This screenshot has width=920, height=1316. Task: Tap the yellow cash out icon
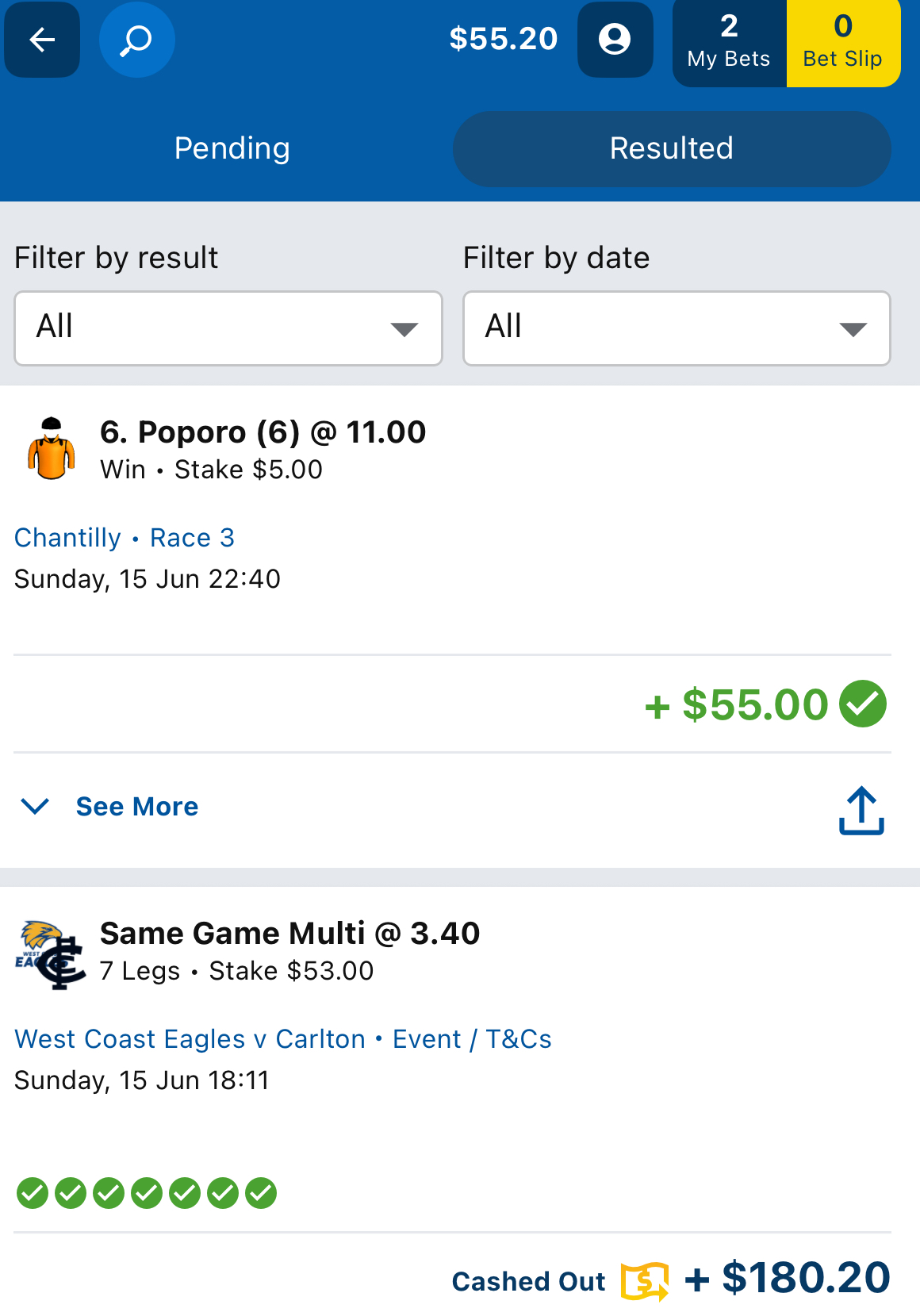click(x=644, y=1280)
